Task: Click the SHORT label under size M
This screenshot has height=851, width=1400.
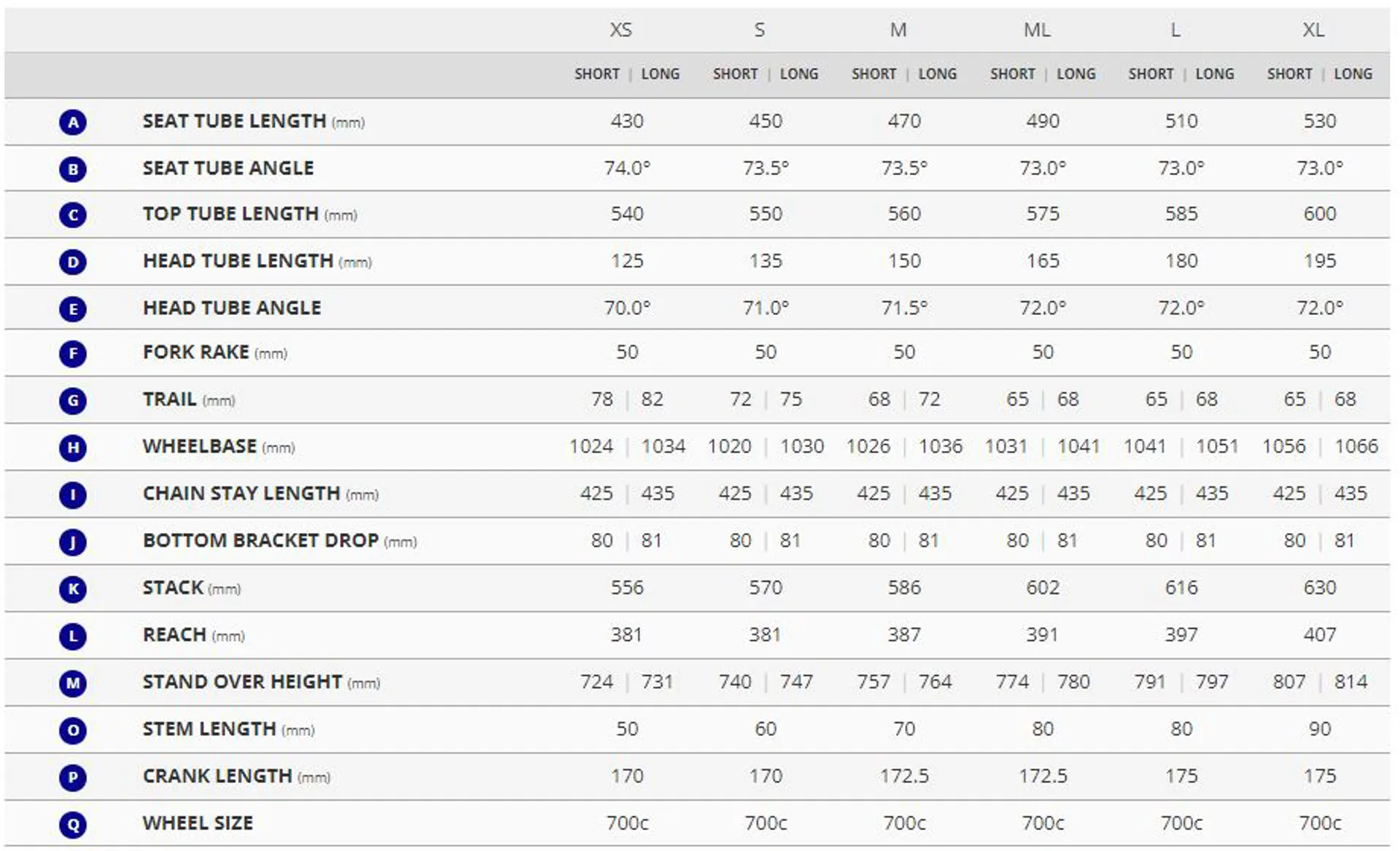Action: [874, 74]
